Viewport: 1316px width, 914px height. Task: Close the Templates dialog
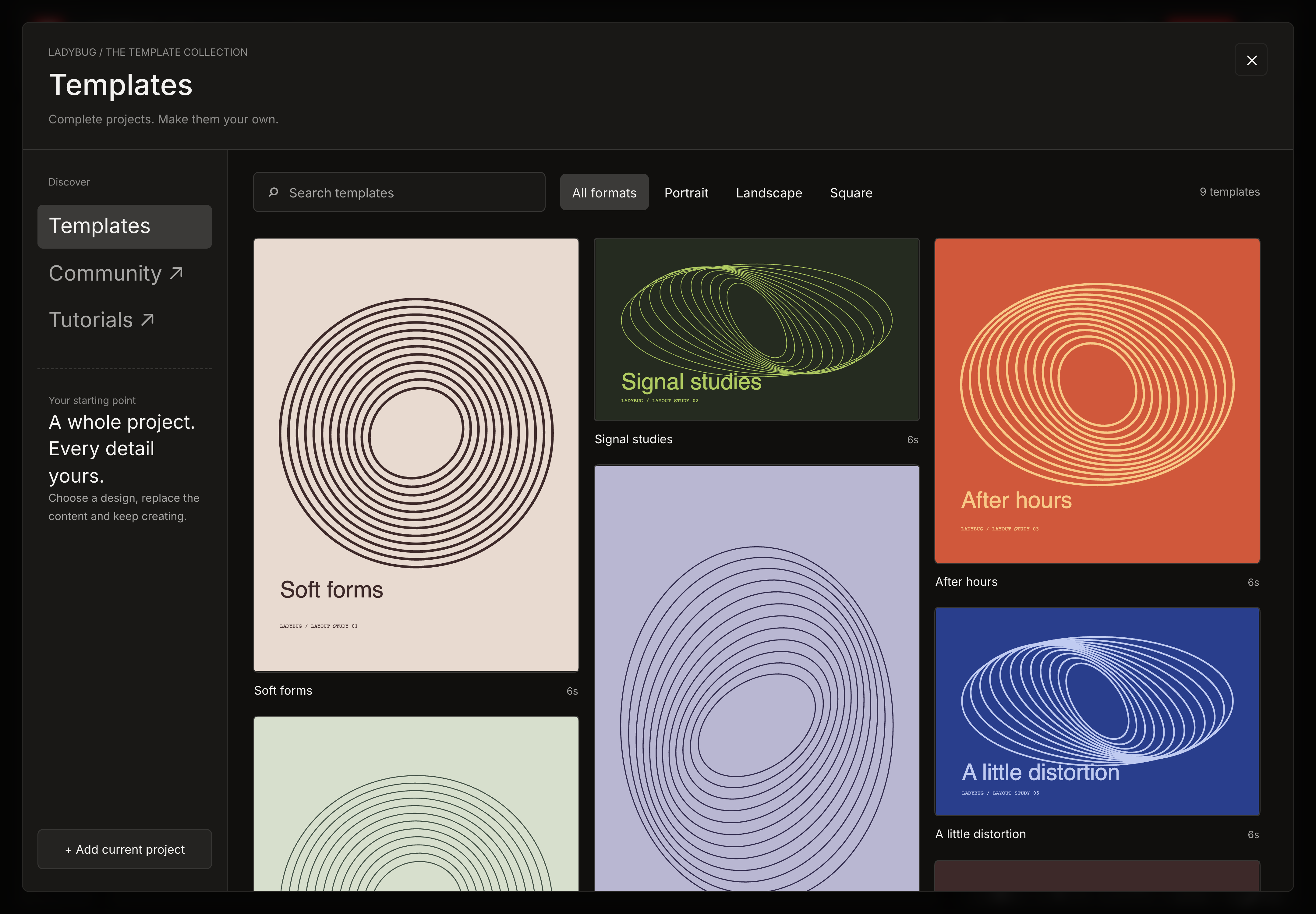1251,59
